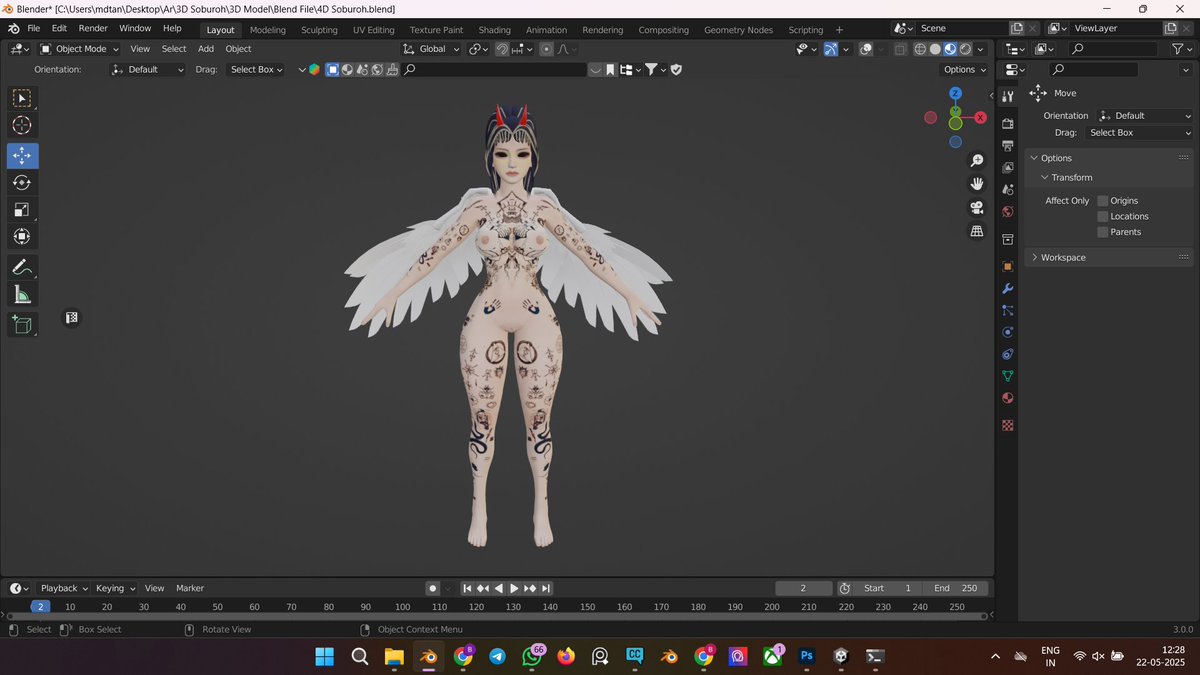
Task: Open the Physics properties tab
Action: pyautogui.click(x=1008, y=332)
